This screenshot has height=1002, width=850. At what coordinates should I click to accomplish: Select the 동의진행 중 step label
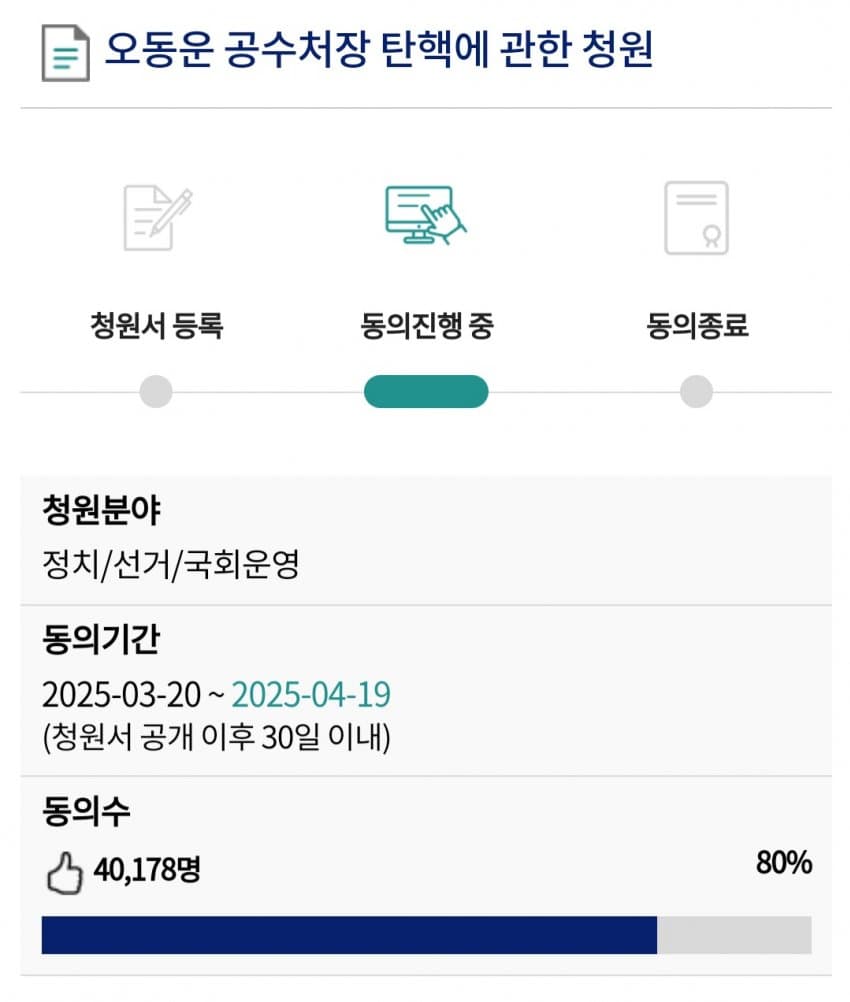click(x=427, y=326)
